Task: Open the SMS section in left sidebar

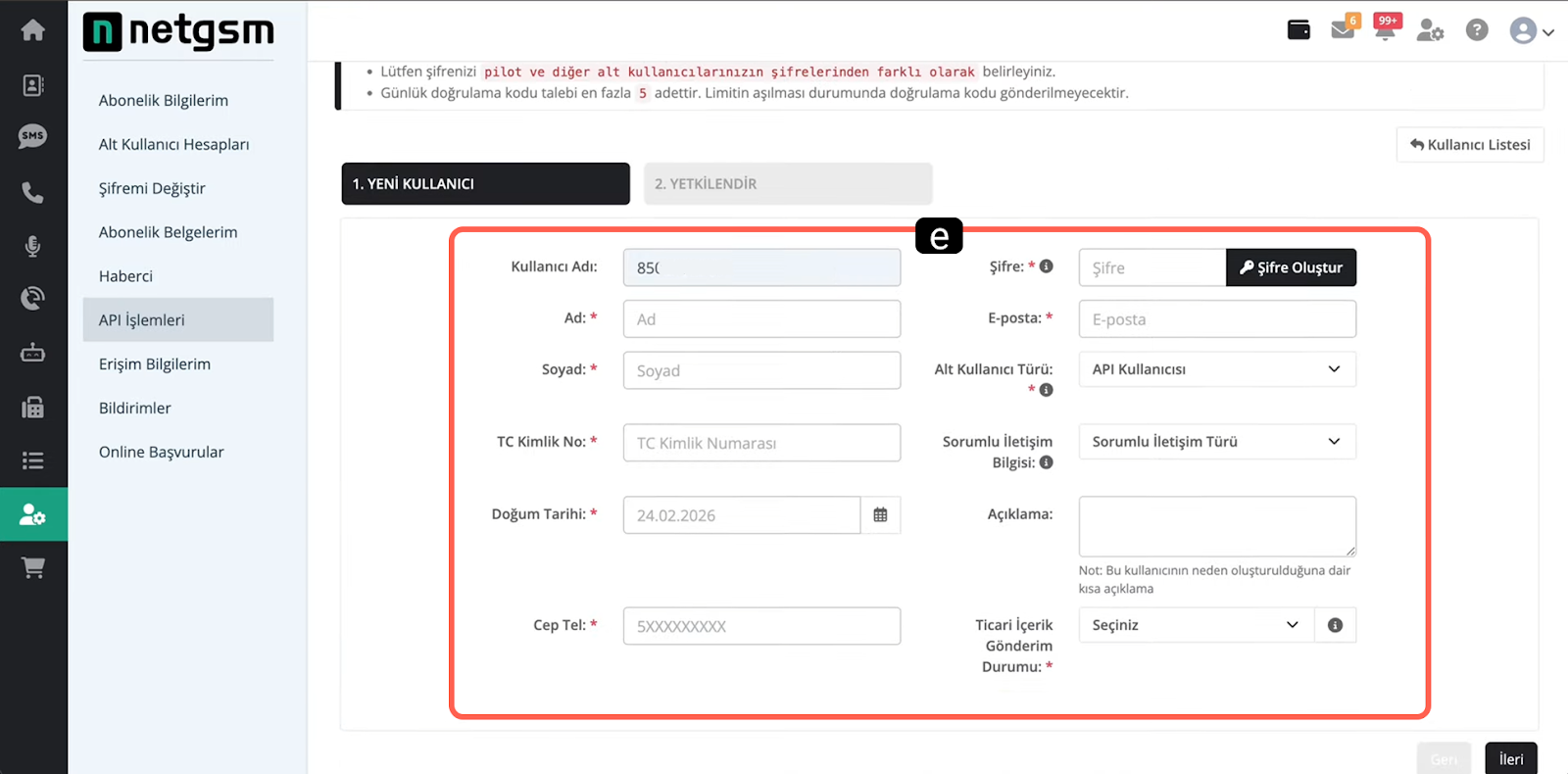Action: coord(32,136)
